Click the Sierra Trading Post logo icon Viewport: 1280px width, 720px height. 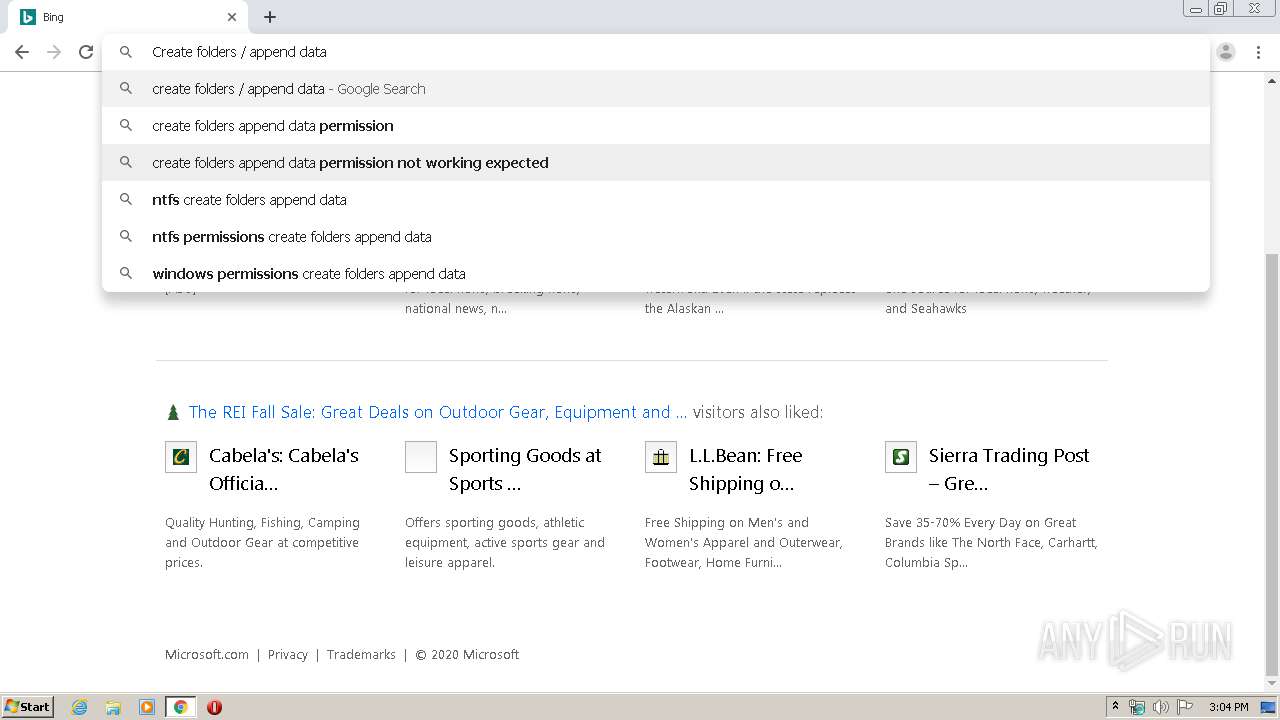pos(901,457)
